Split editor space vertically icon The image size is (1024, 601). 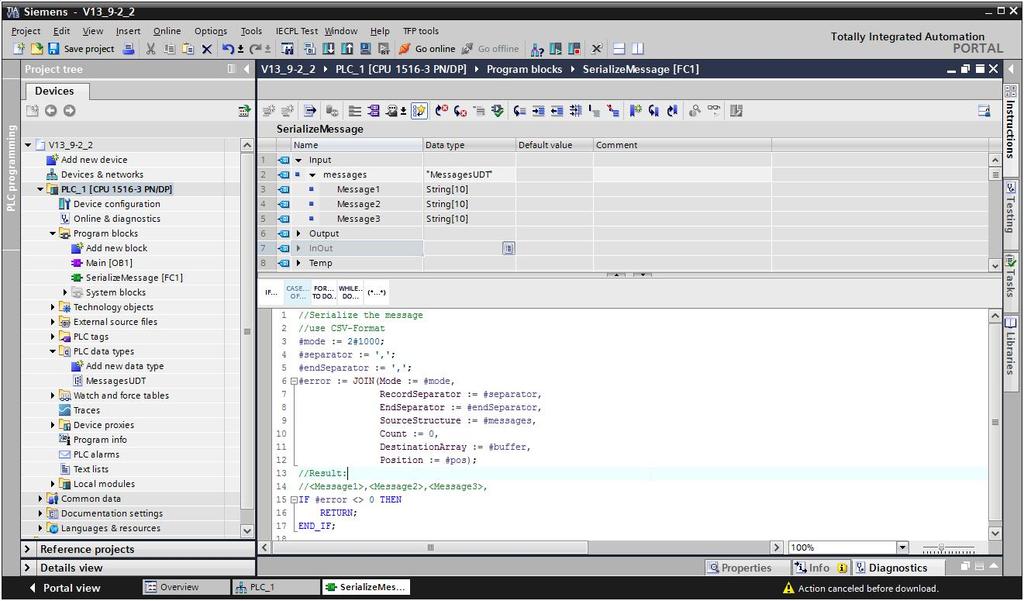[x=637, y=49]
